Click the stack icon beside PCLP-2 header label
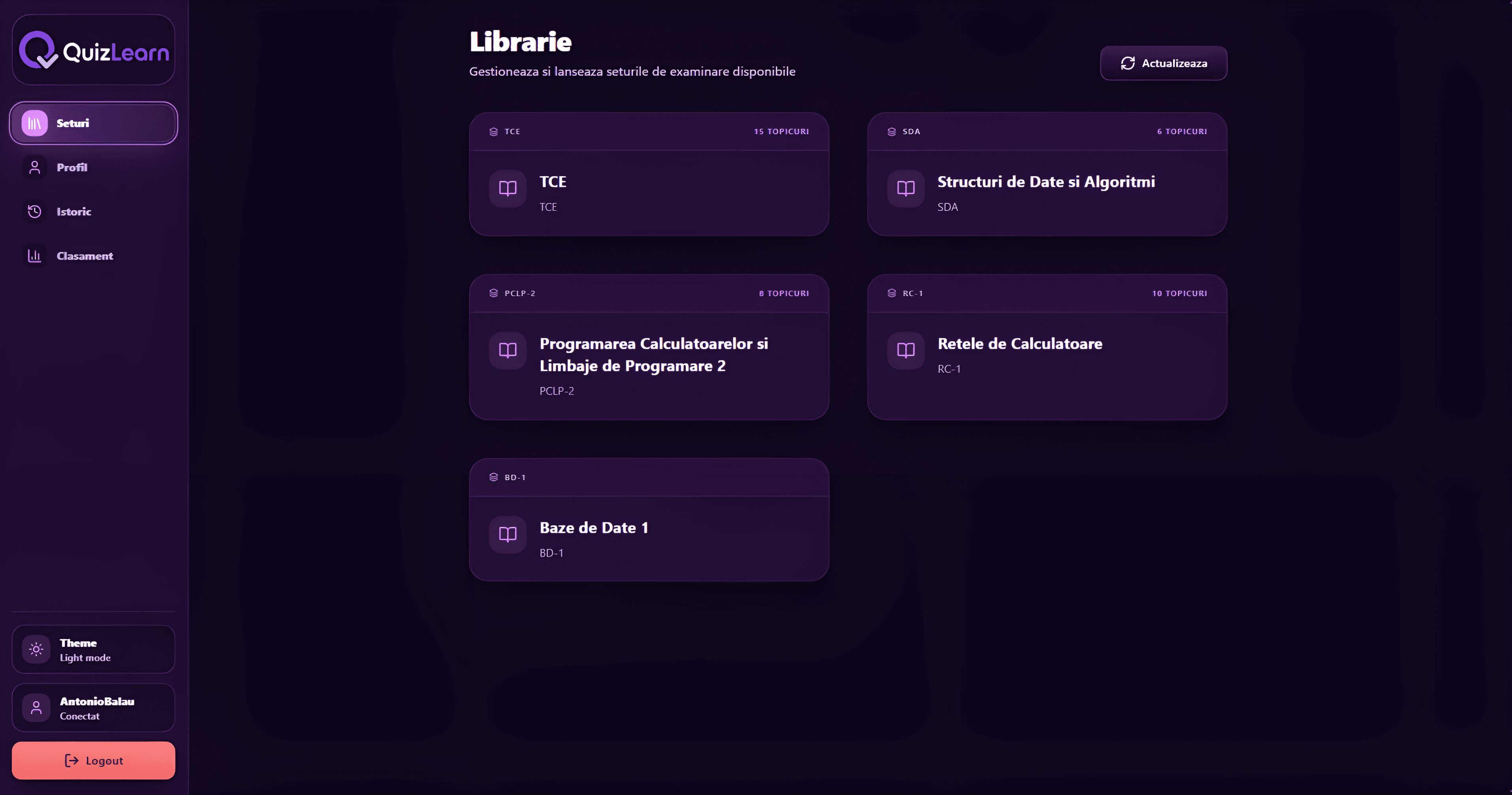 (494, 293)
